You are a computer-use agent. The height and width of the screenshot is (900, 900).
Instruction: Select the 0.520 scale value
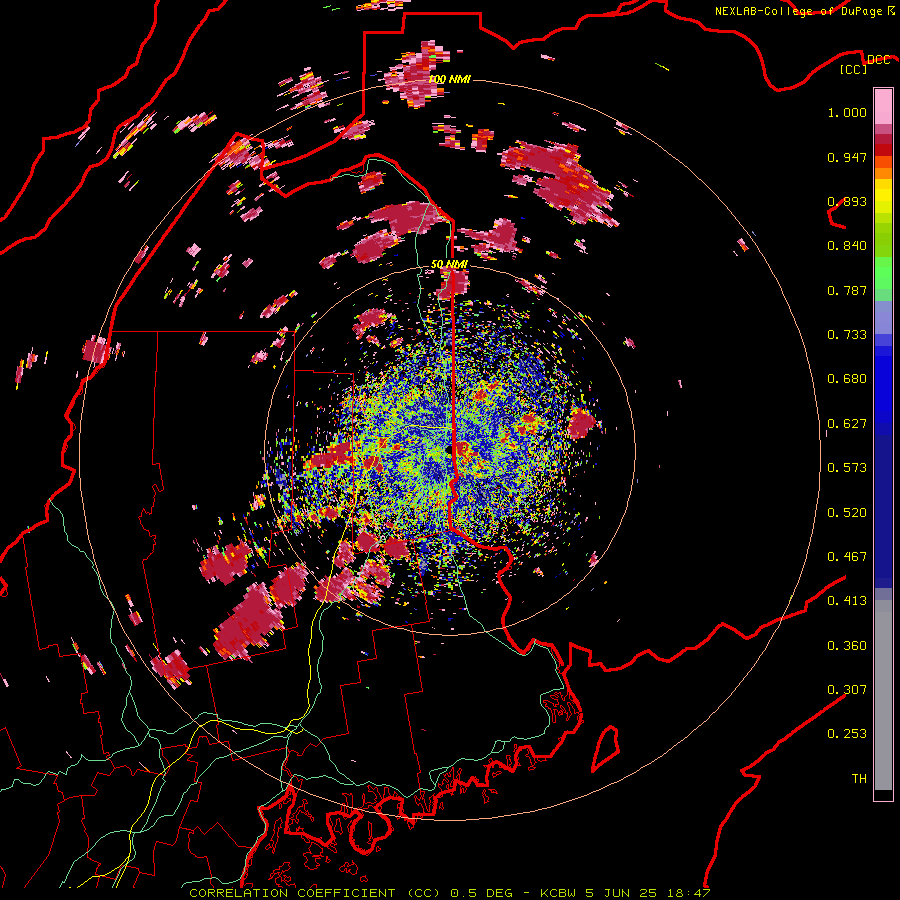(x=847, y=513)
